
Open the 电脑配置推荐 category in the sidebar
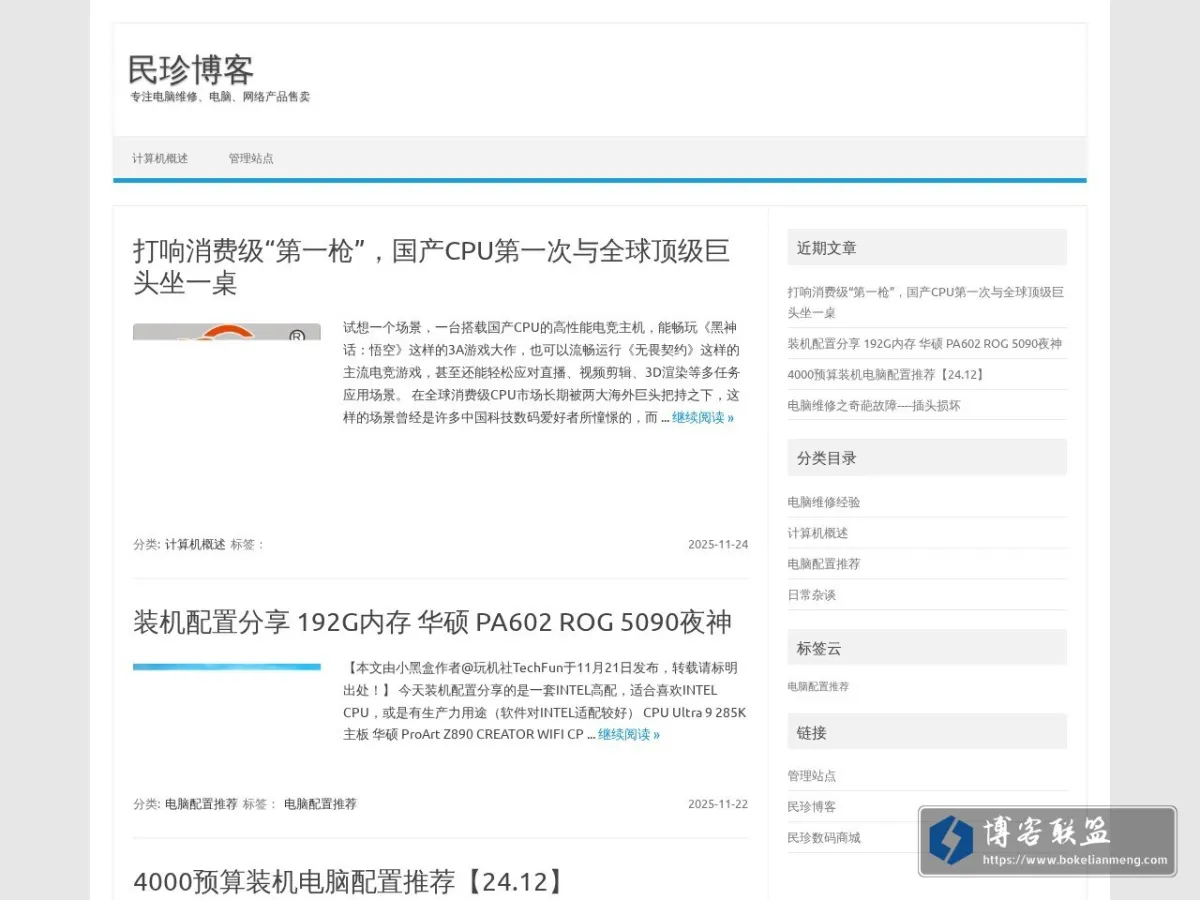(824, 564)
